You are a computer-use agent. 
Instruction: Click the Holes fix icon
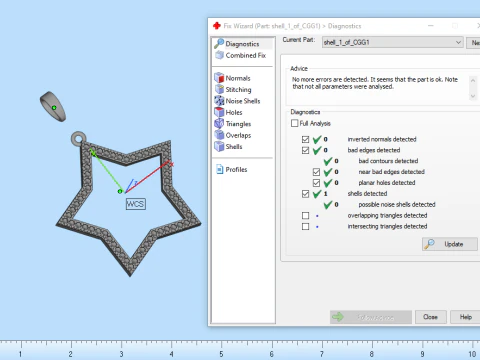tap(219, 112)
